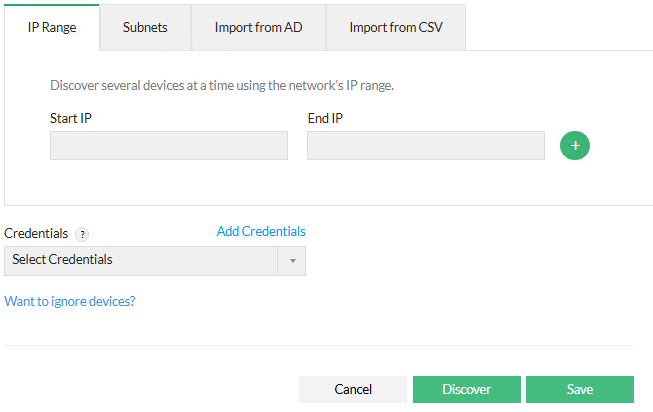Select the Import from CSV tab
The image size is (653, 412).
coord(395,28)
